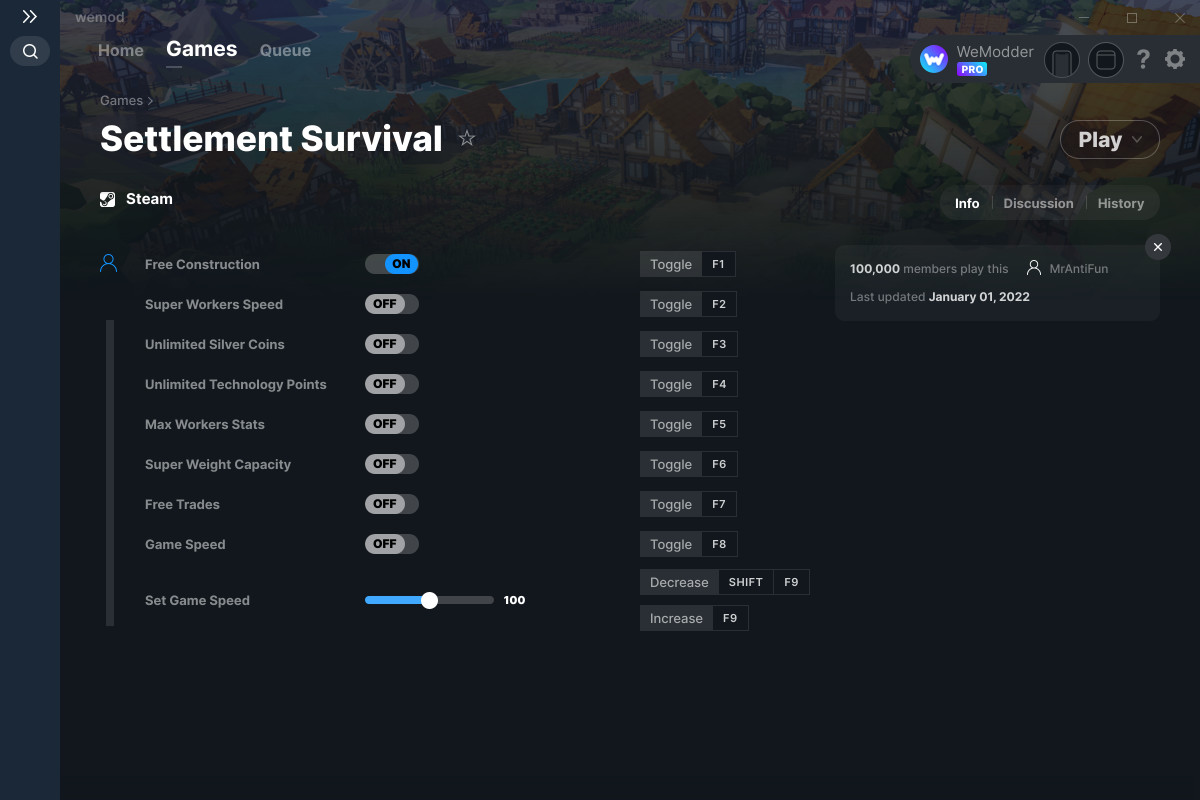
Task: Click the cheats list scrollbar
Action: point(110,473)
